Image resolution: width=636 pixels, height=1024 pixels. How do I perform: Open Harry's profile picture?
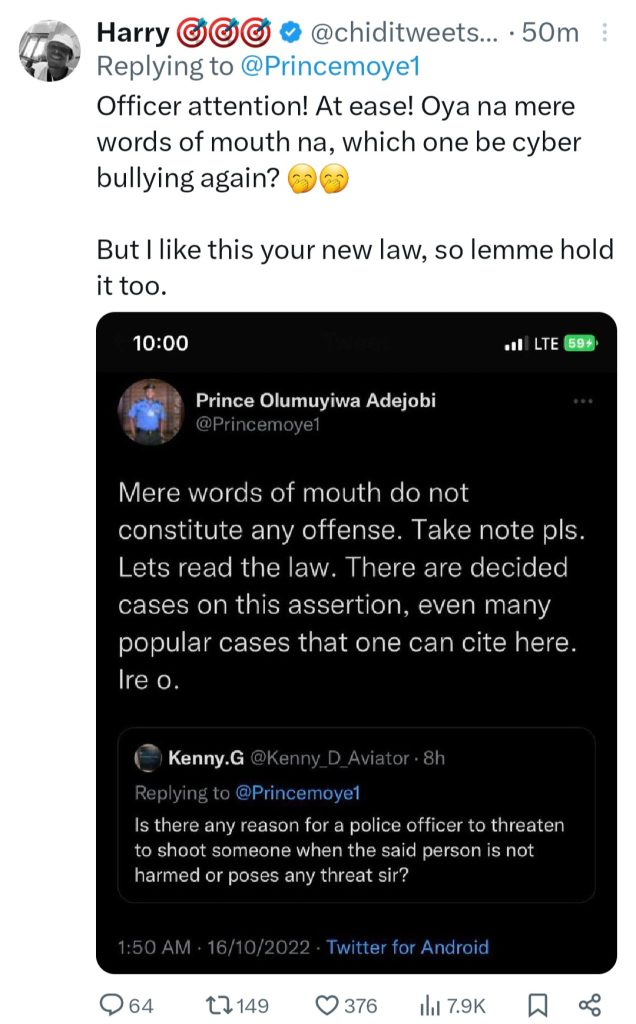click(x=50, y=51)
